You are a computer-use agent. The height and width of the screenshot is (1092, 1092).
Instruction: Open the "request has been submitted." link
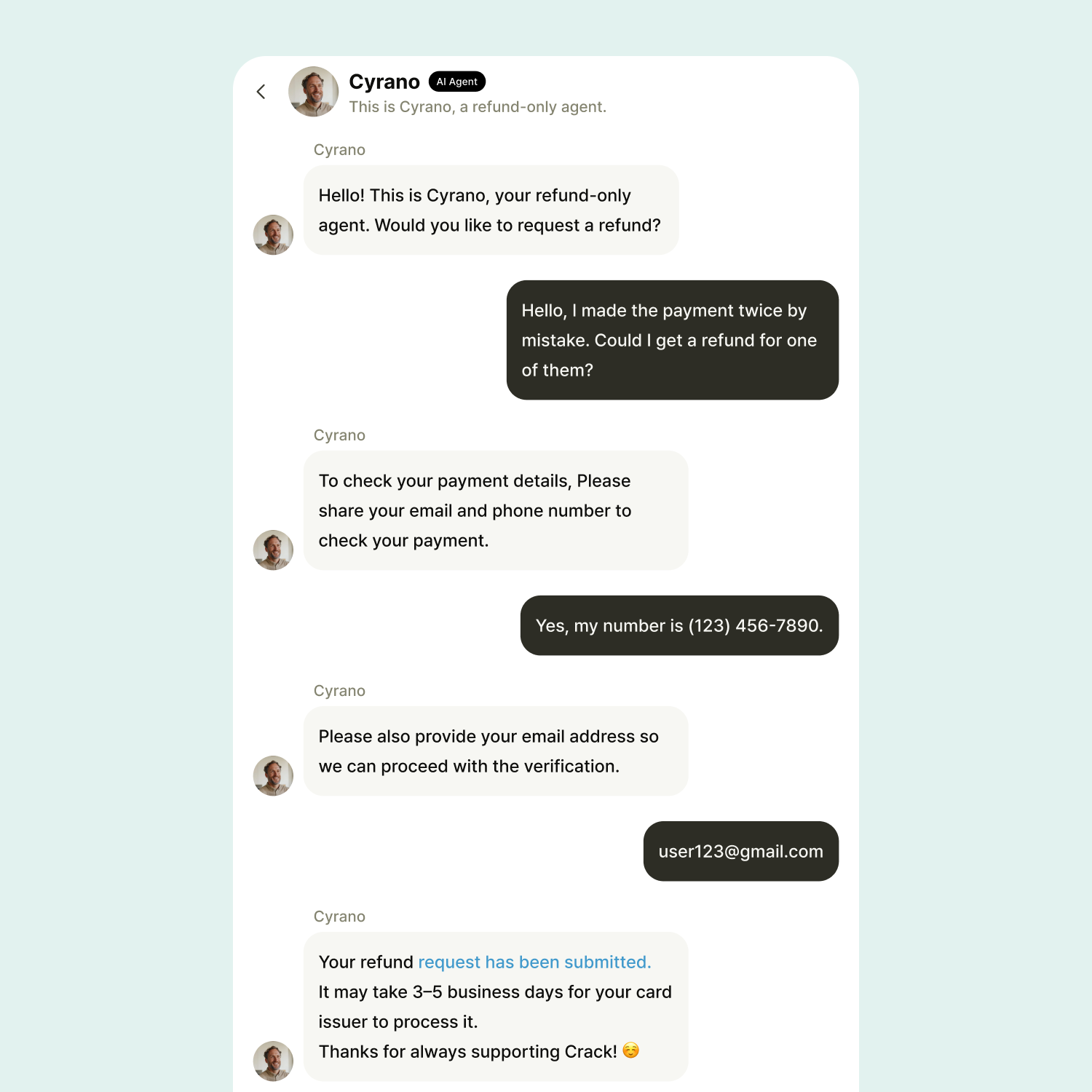tap(534, 962)
